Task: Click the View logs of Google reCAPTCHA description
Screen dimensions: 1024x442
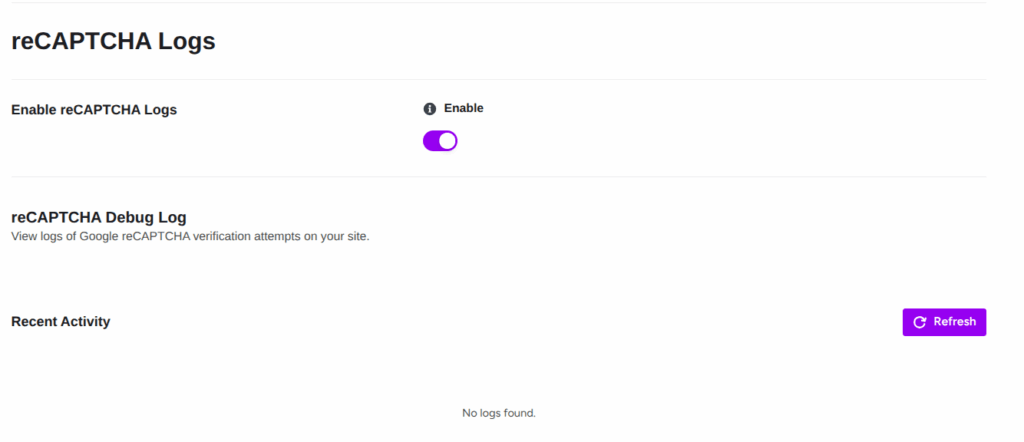Action: tap(191, 236)
